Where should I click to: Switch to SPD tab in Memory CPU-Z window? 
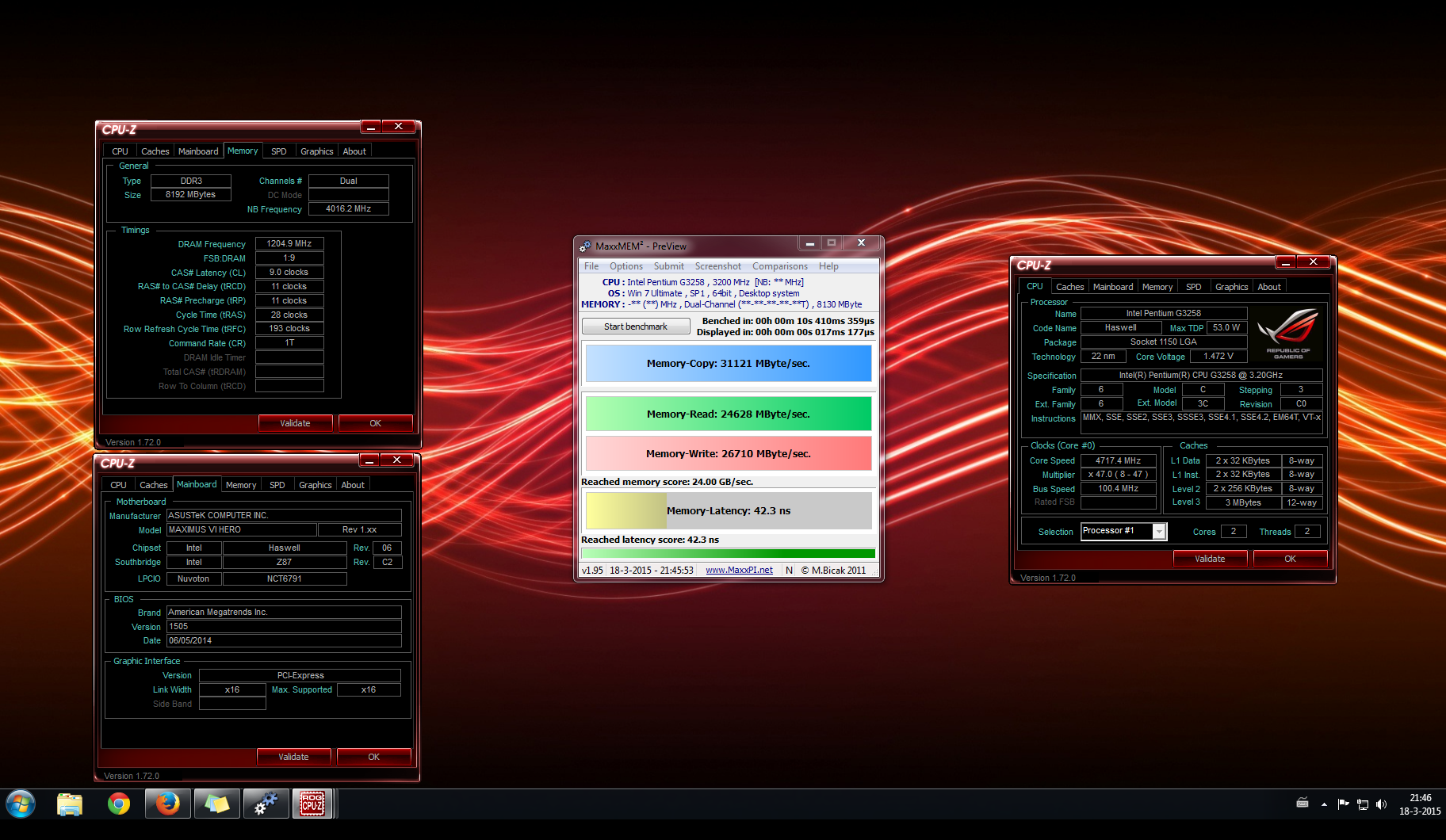[279, 151]
